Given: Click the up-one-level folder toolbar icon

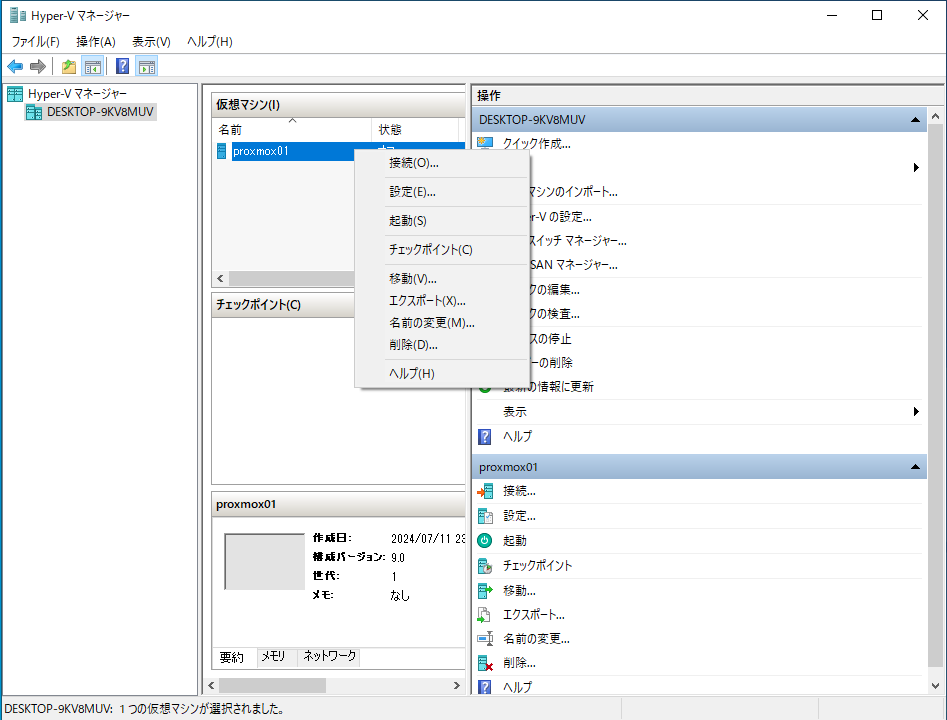Looking at the screenshot, I should point(68,67).
